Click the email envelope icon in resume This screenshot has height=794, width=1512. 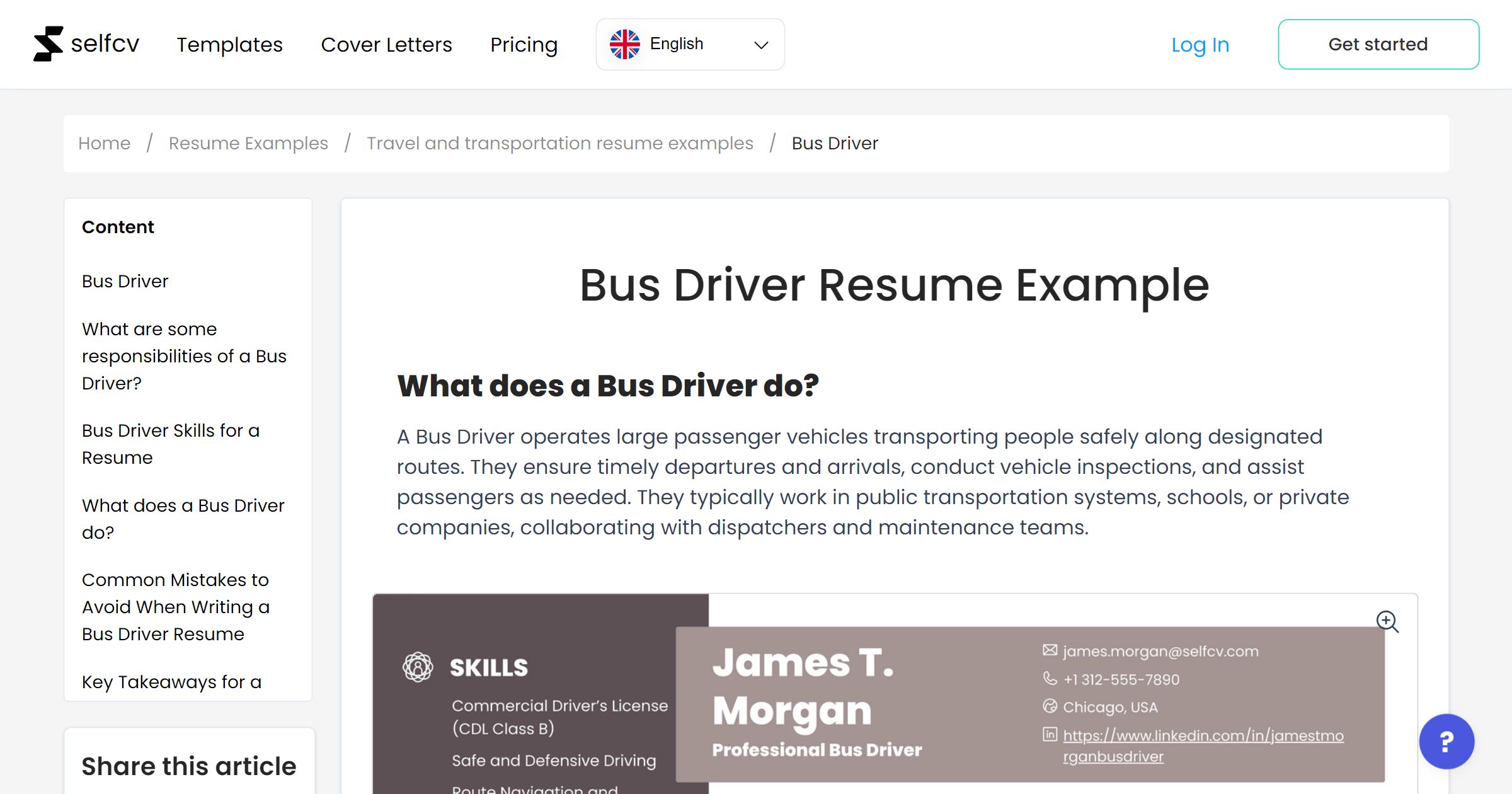(x=1050, y=650)
